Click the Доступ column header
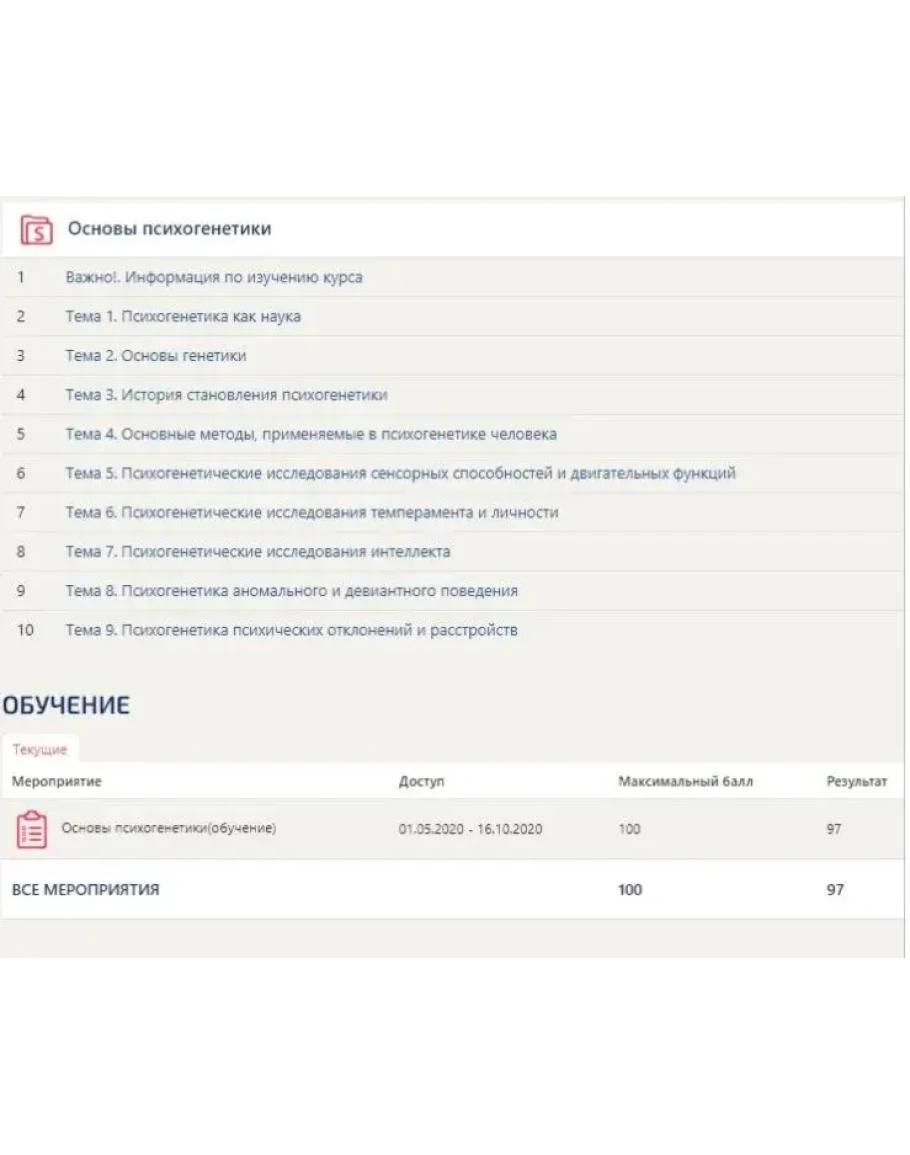 421,781
